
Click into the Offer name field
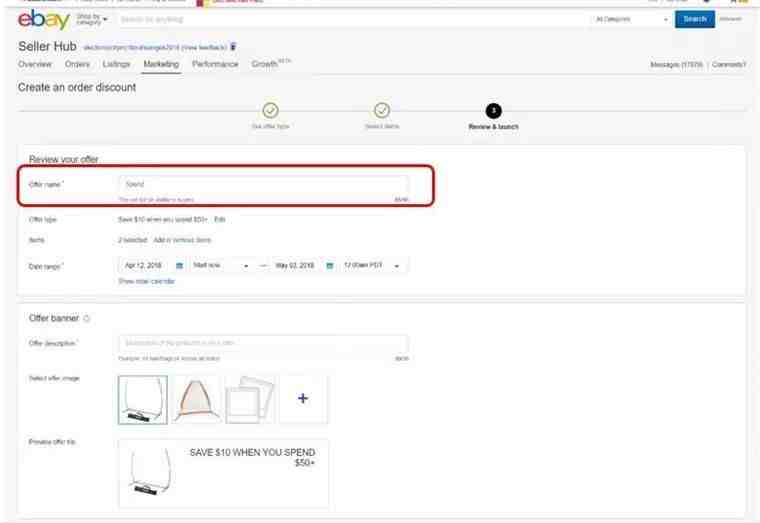coord(263,185)
